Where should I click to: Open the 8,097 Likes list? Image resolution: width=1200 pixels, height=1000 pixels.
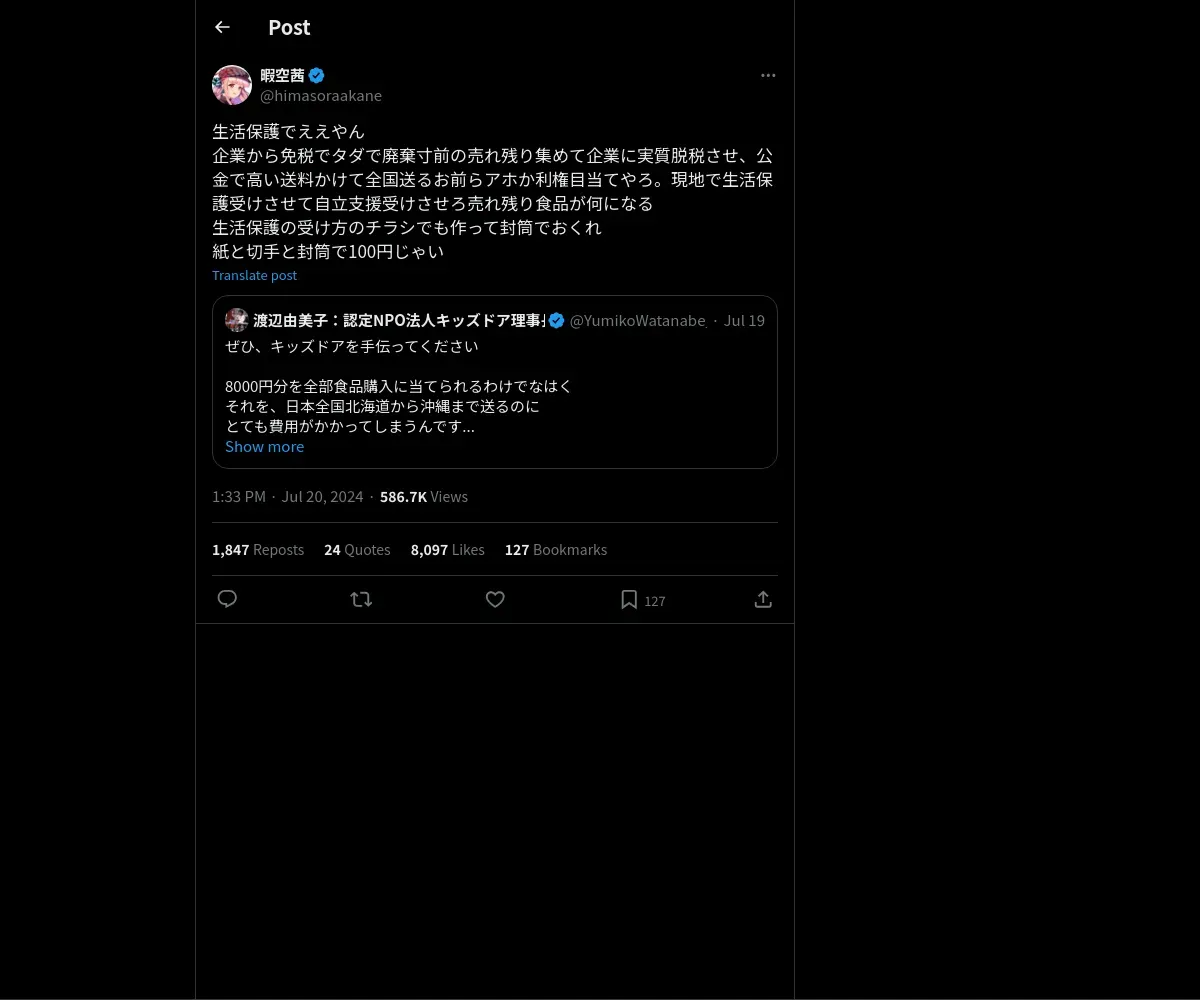447,549
